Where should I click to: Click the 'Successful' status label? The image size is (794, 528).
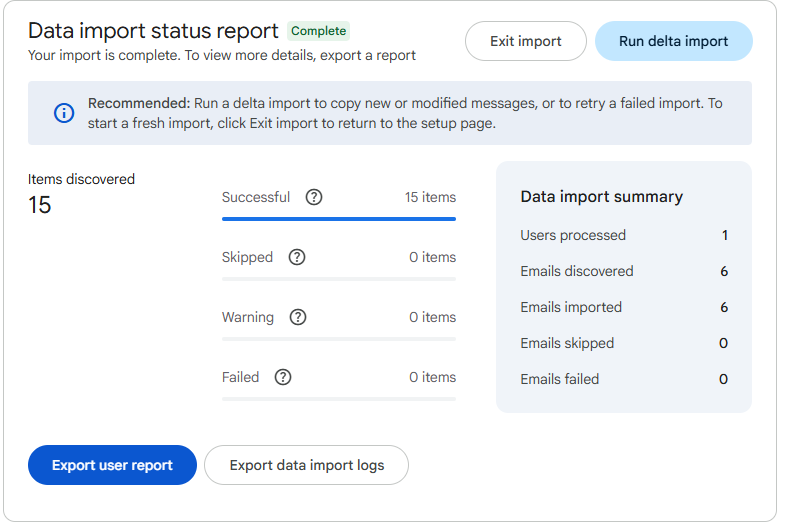(x=256, y=197)
